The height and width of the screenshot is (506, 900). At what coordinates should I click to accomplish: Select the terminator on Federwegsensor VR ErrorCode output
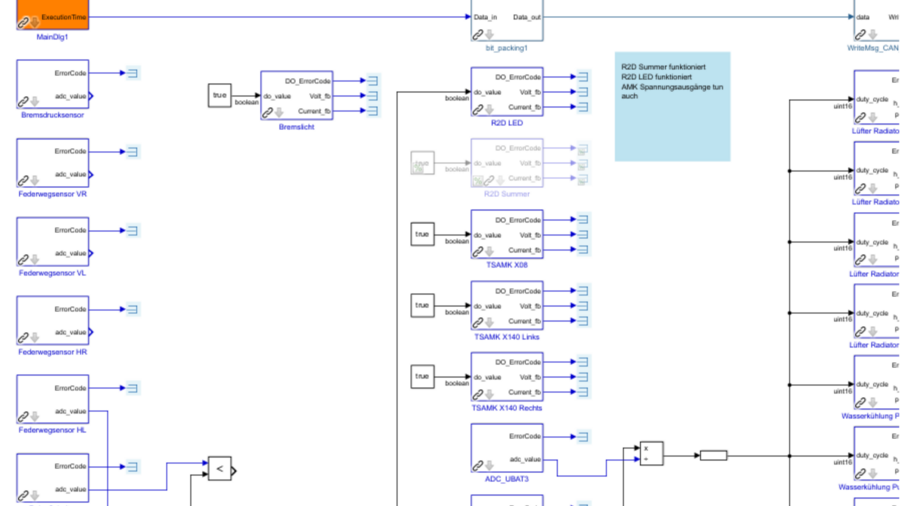pos(133,152)
